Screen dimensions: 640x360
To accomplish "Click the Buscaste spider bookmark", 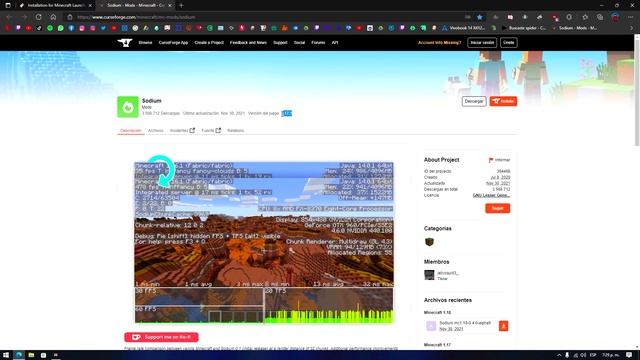I will tap(524, 28).
